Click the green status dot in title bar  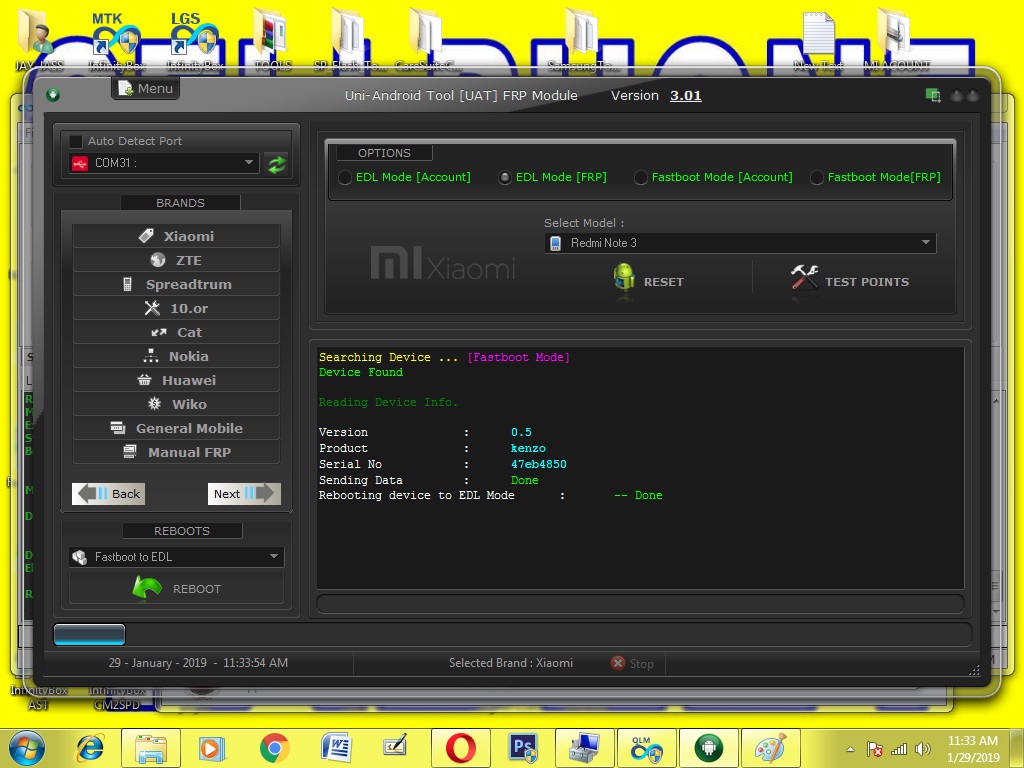tap(54, 95)
